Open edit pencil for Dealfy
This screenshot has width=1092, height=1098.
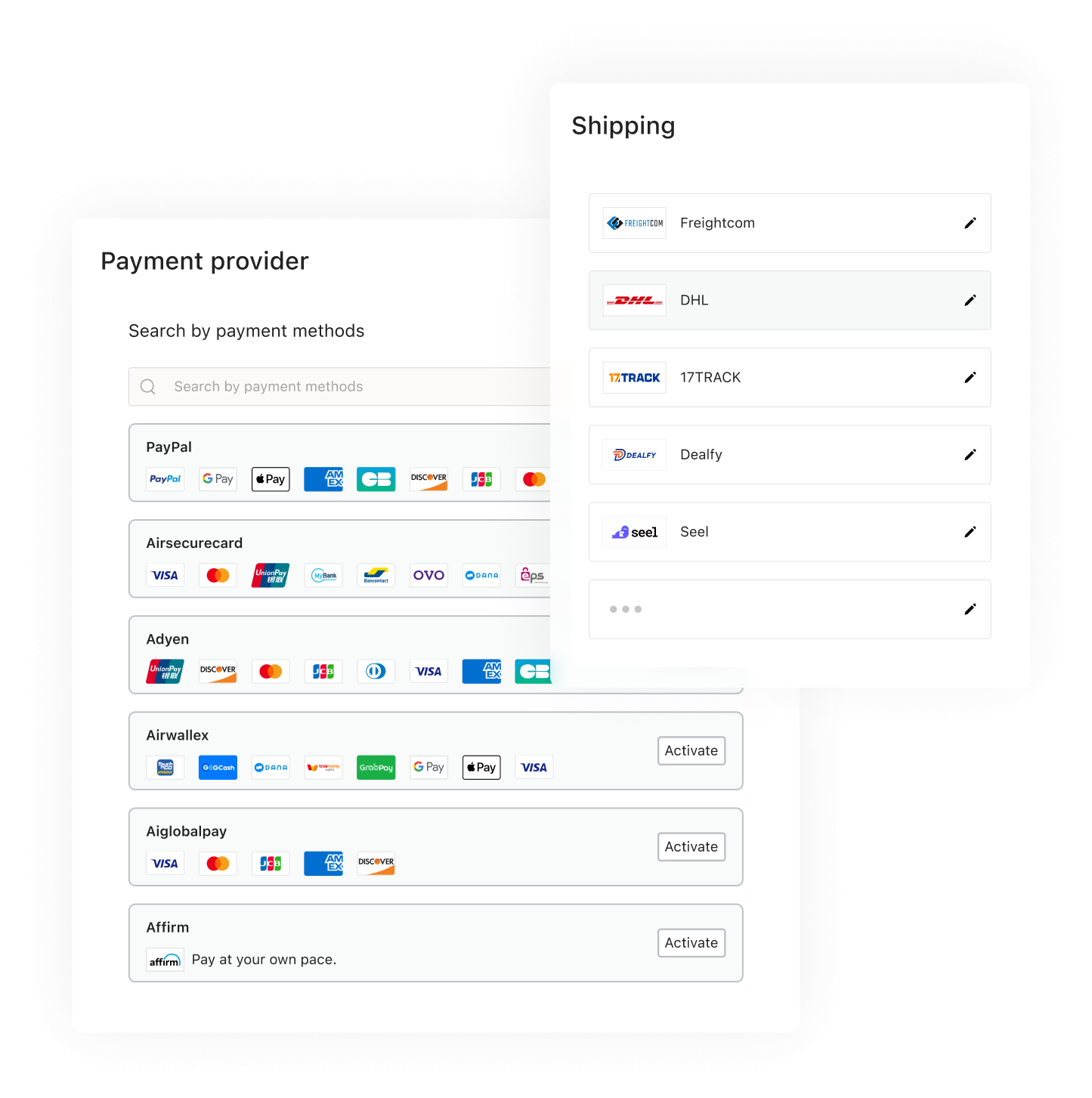(970, 454)
